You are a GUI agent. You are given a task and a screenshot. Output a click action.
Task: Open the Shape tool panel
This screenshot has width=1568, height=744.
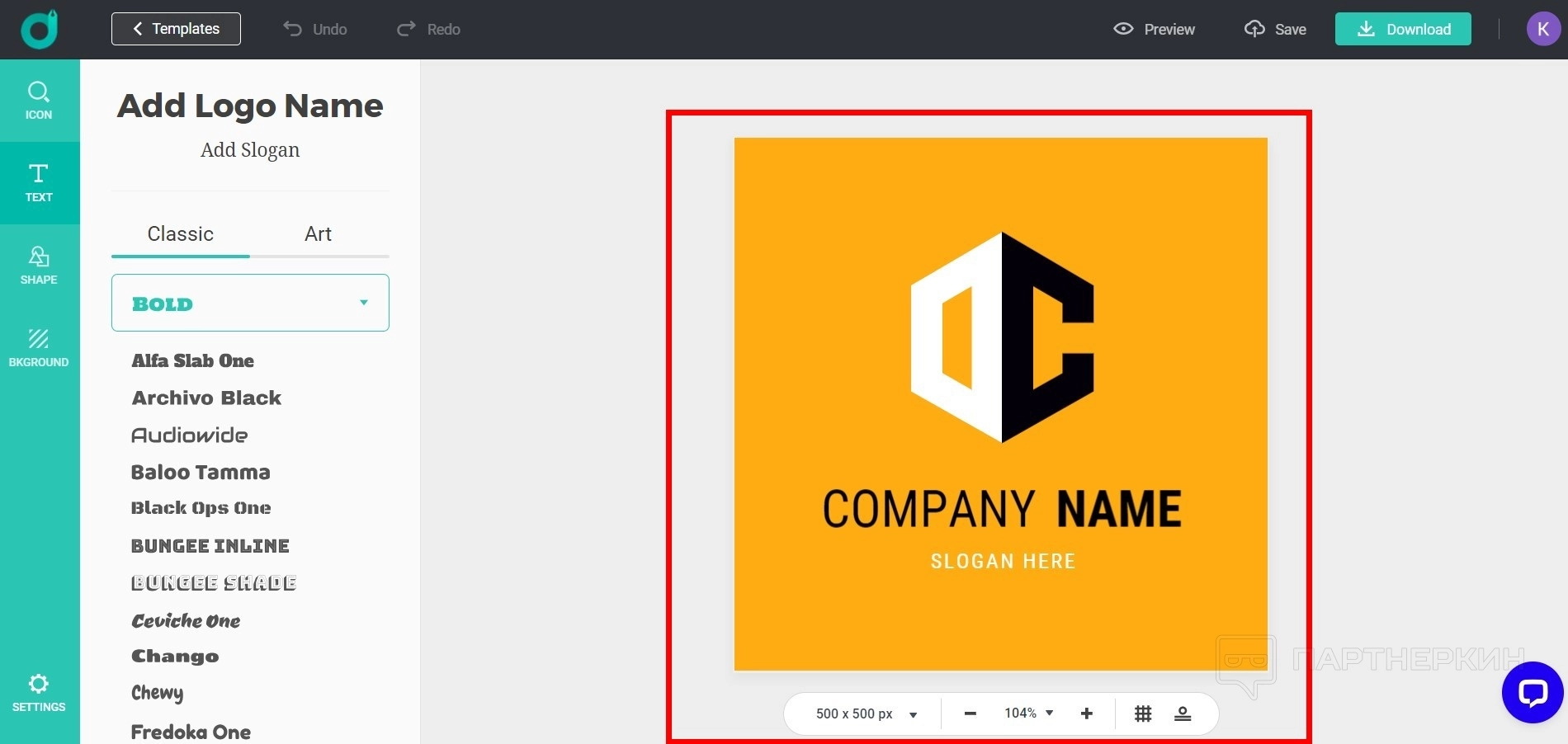pyautogui.click(x=39, y=265)
